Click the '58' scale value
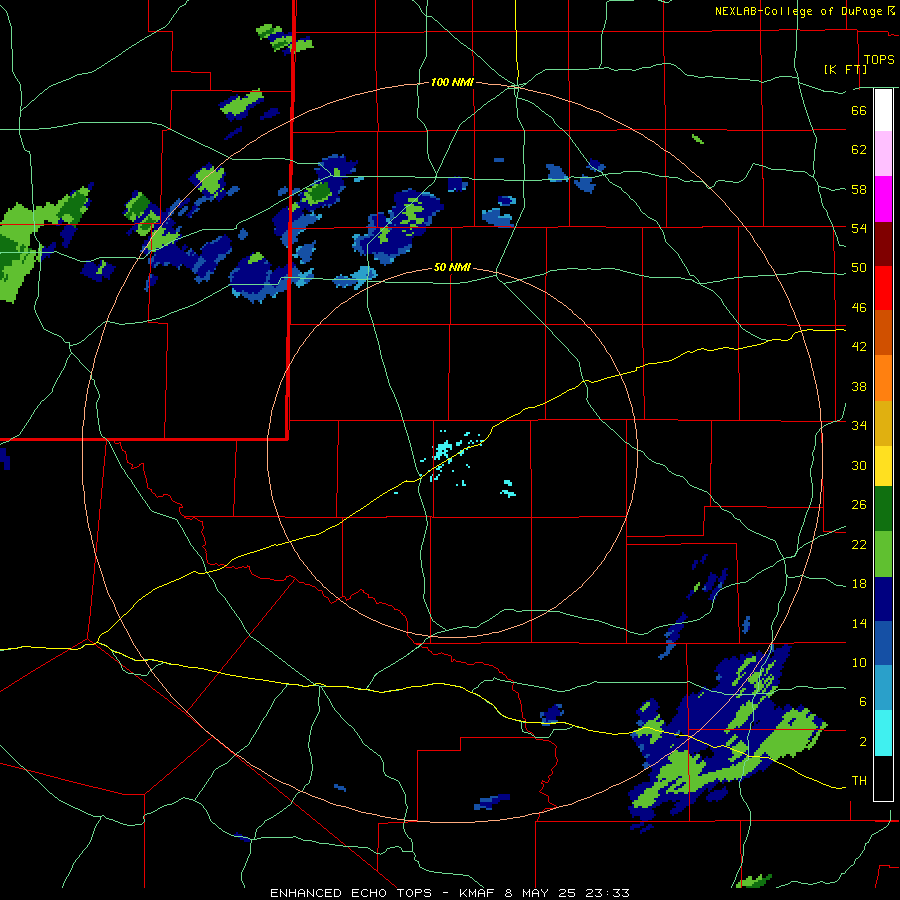Viewport: 900px width, 900px height. pyautogui.click(x=859, y=189)
